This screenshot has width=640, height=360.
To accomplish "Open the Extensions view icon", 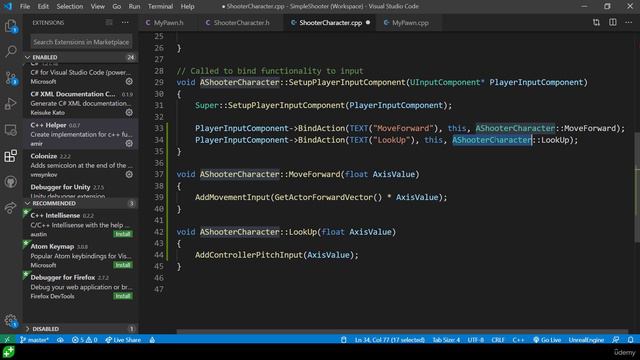I will point(11,156).
